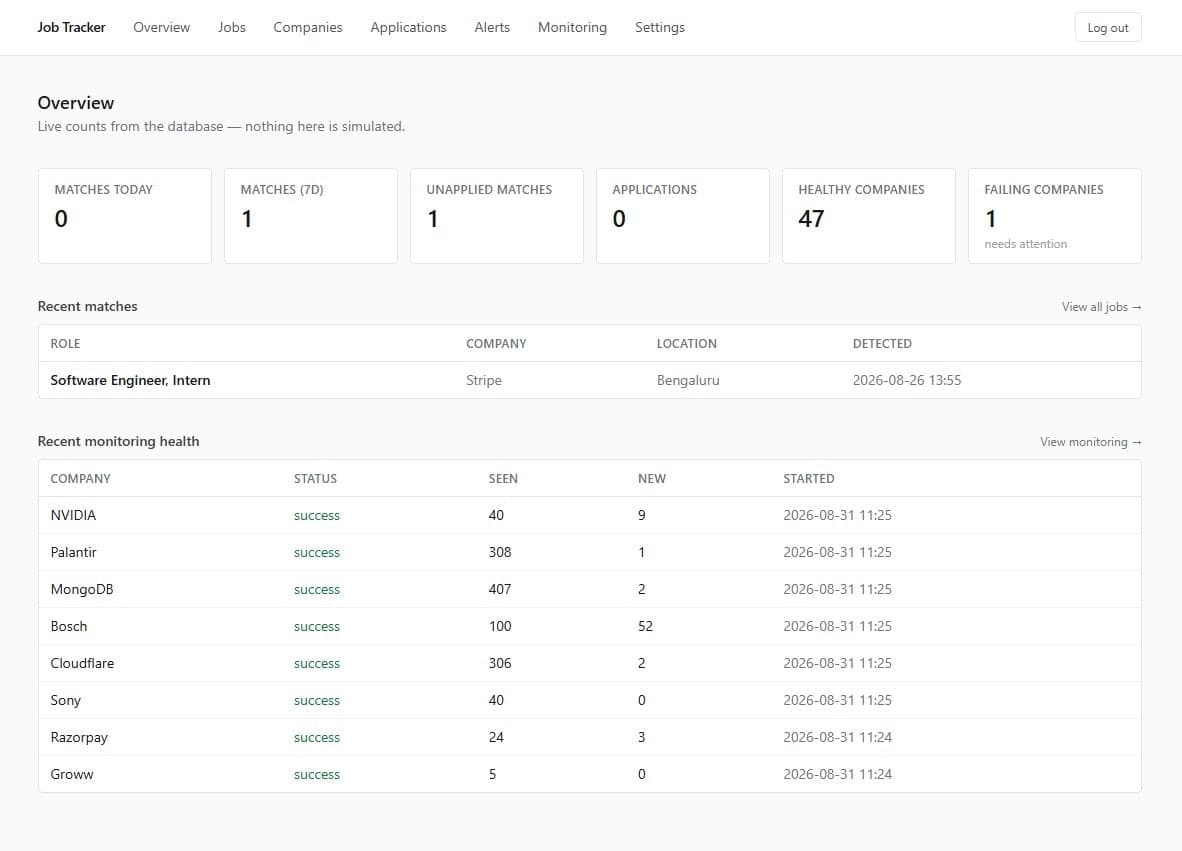Image resolution: width=1182 pixels, height=851 pixels.
Task: Click the seen count 306 for Cloudflare
Action: coord(500,663)
